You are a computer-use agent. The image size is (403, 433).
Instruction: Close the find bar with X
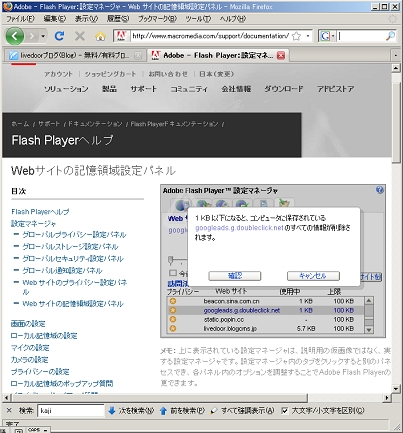pyautogui.click(x=9, y=411)
